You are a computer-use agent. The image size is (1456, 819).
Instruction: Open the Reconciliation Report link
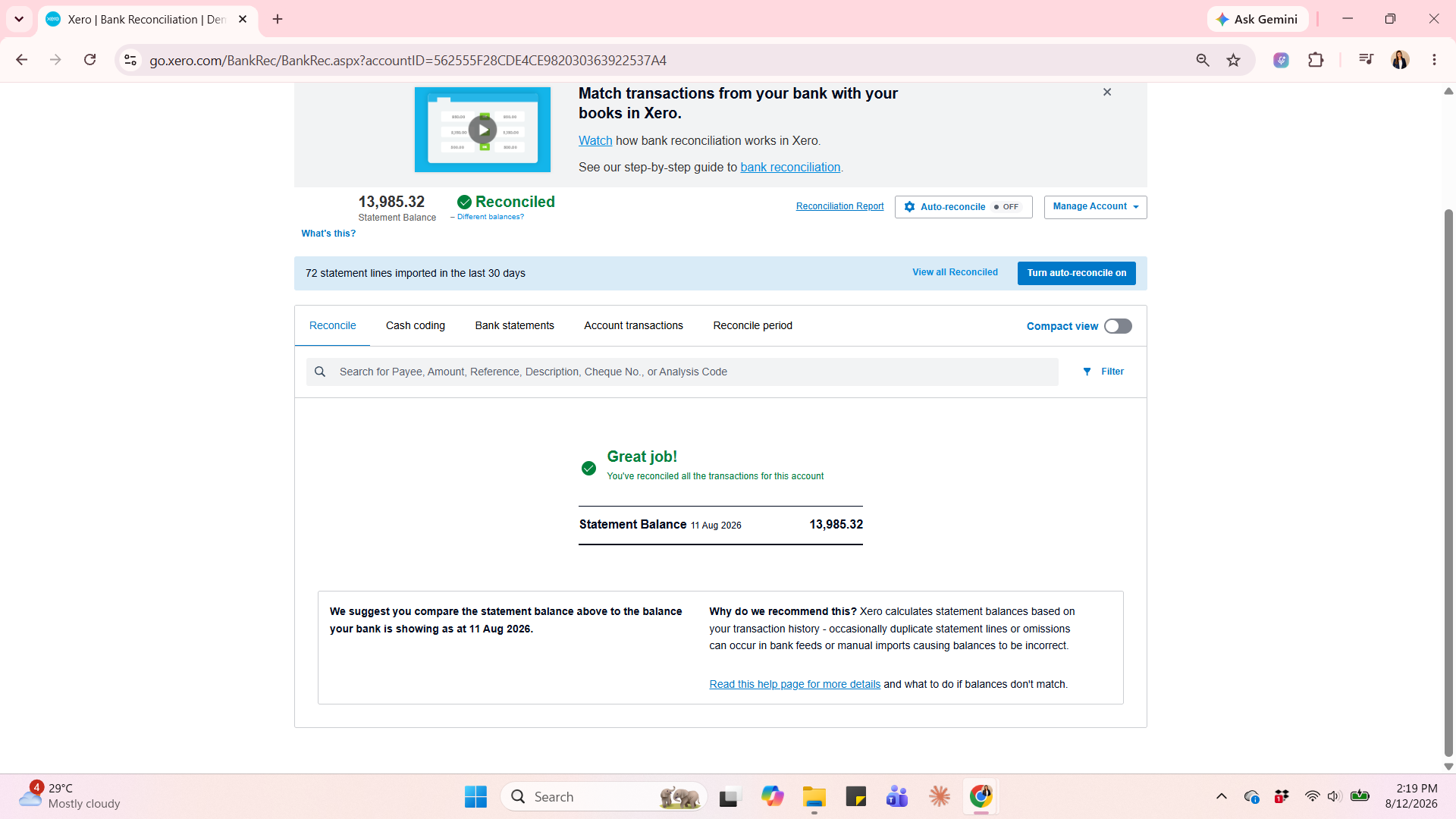pos(839,206)
